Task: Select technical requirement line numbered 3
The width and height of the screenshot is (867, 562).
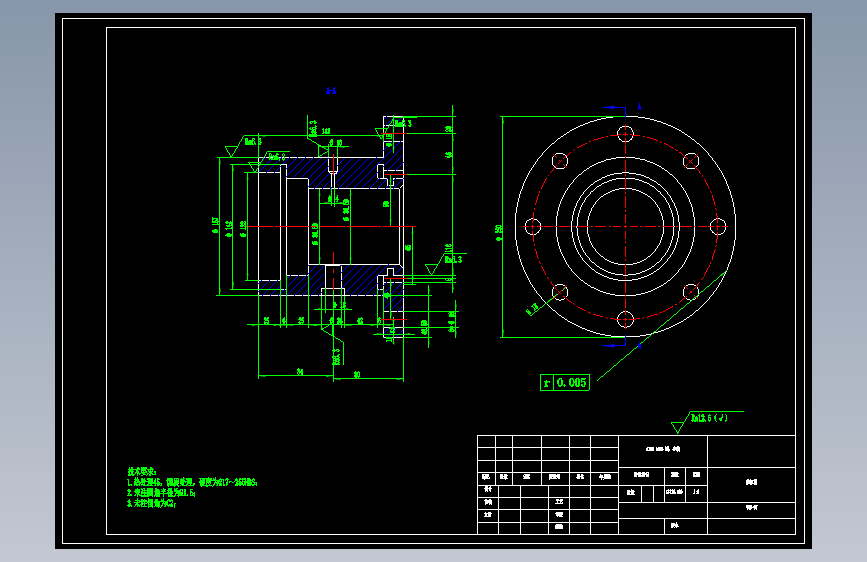Action: pyautogui.click(x=152, y=503)
